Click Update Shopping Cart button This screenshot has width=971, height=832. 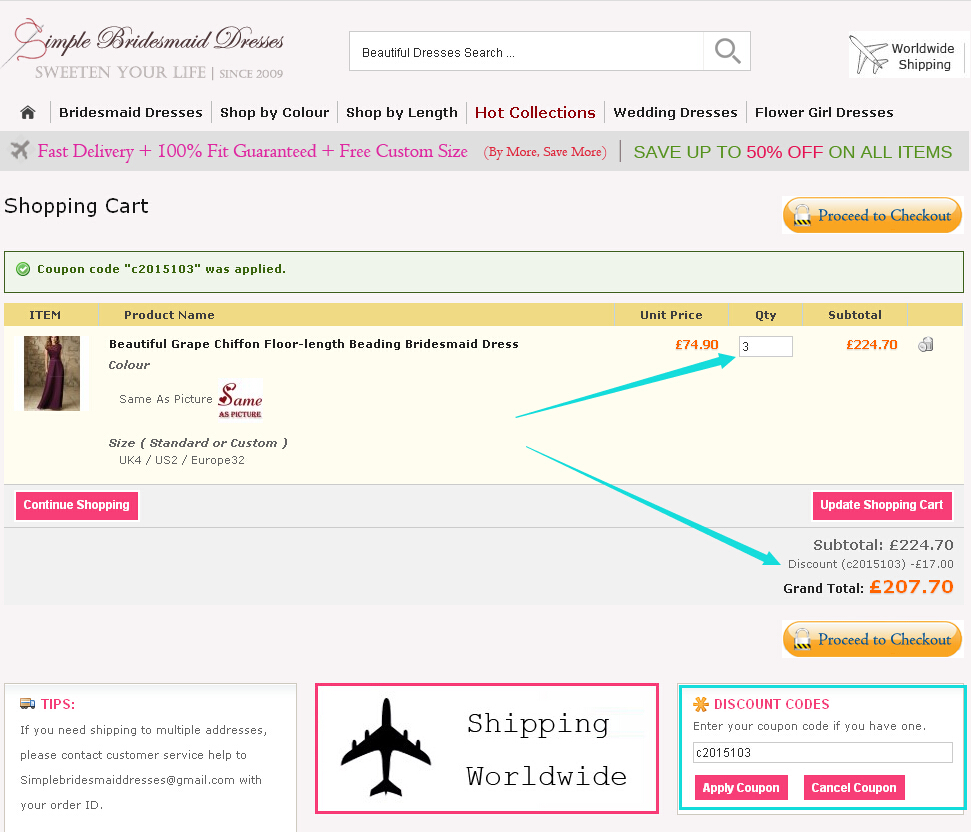(881, 505)
